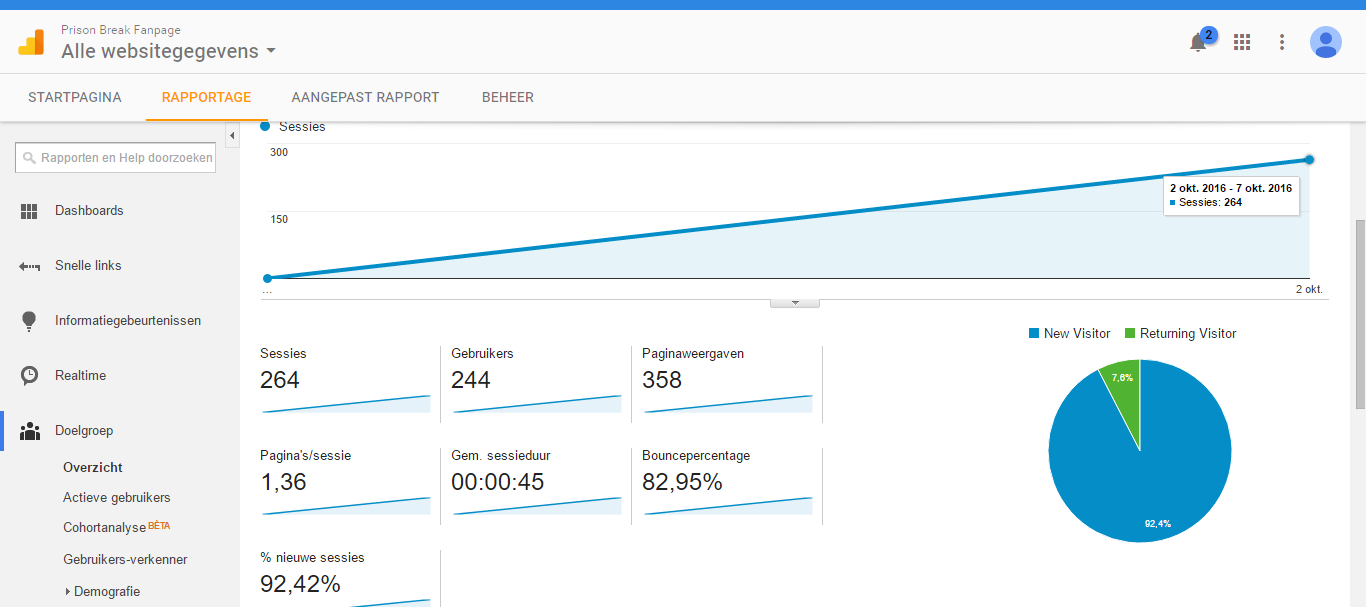The height and width of the screenshot is (607, 1366).
Task: Expand the Demografie tree item
Action: [x=68, y=592]
